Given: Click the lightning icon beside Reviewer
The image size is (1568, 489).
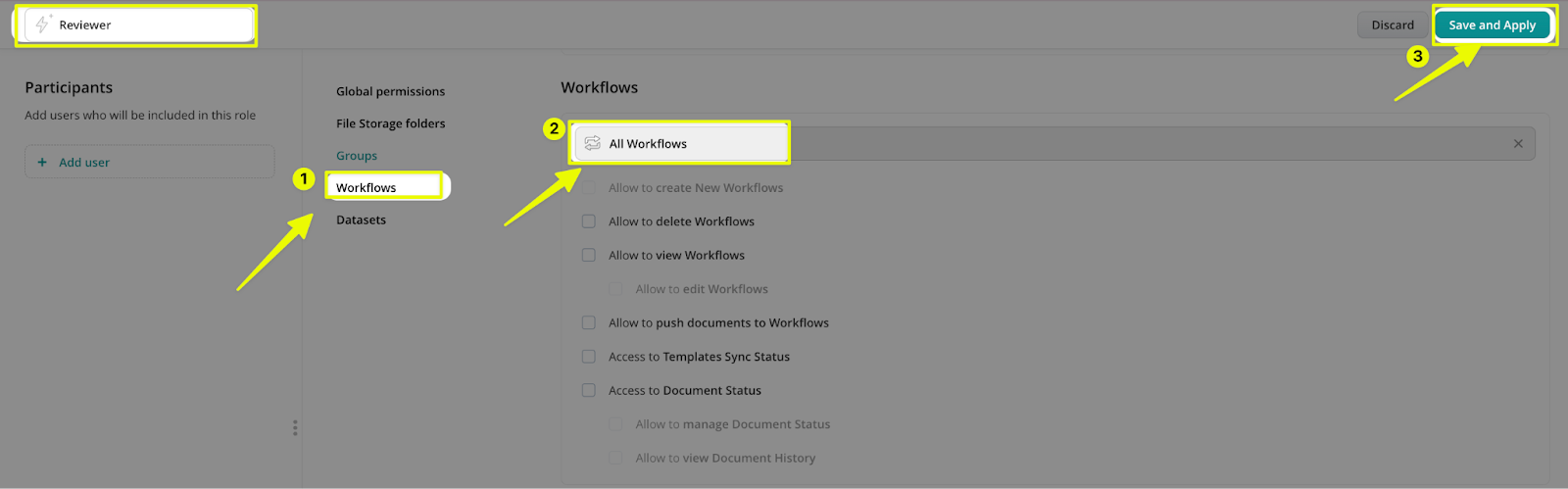Looking at the screenshot, I should tap(42, 24).
